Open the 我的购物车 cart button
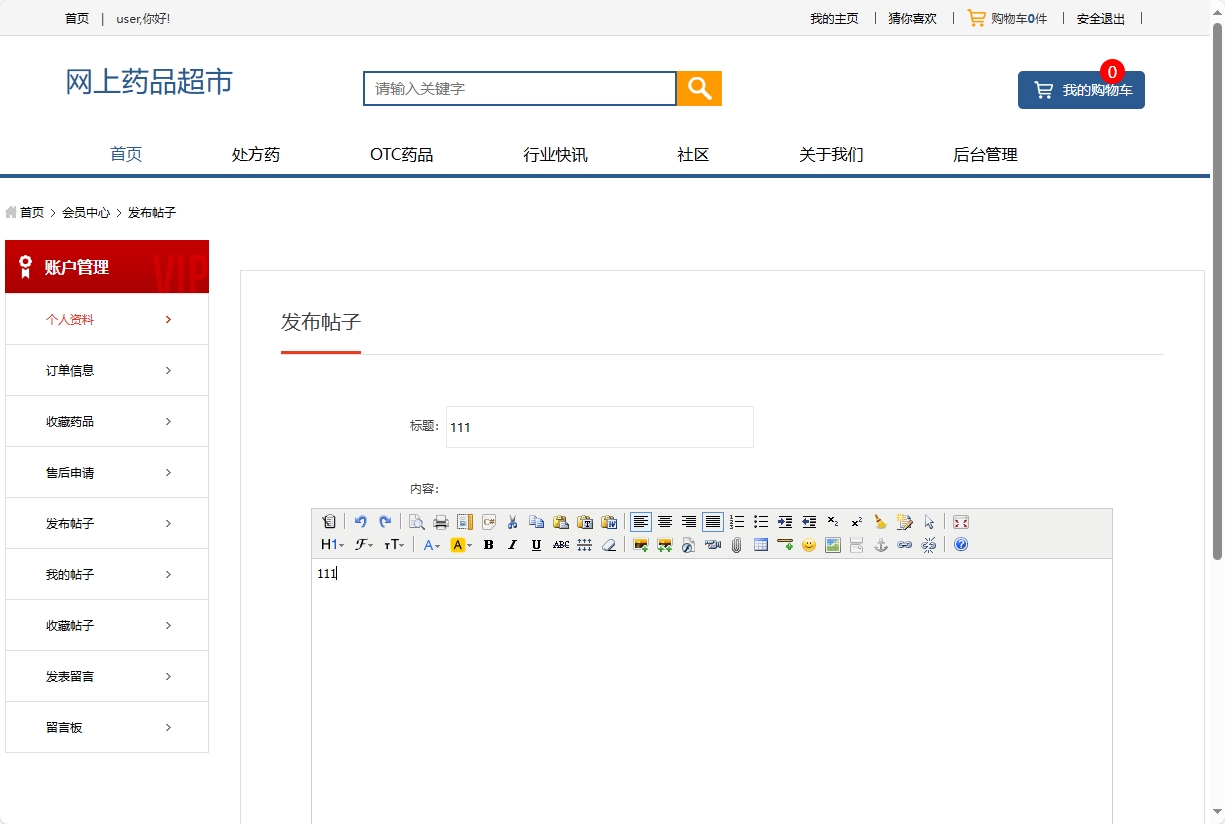The image size is (1225, 824). (1081, 90)
